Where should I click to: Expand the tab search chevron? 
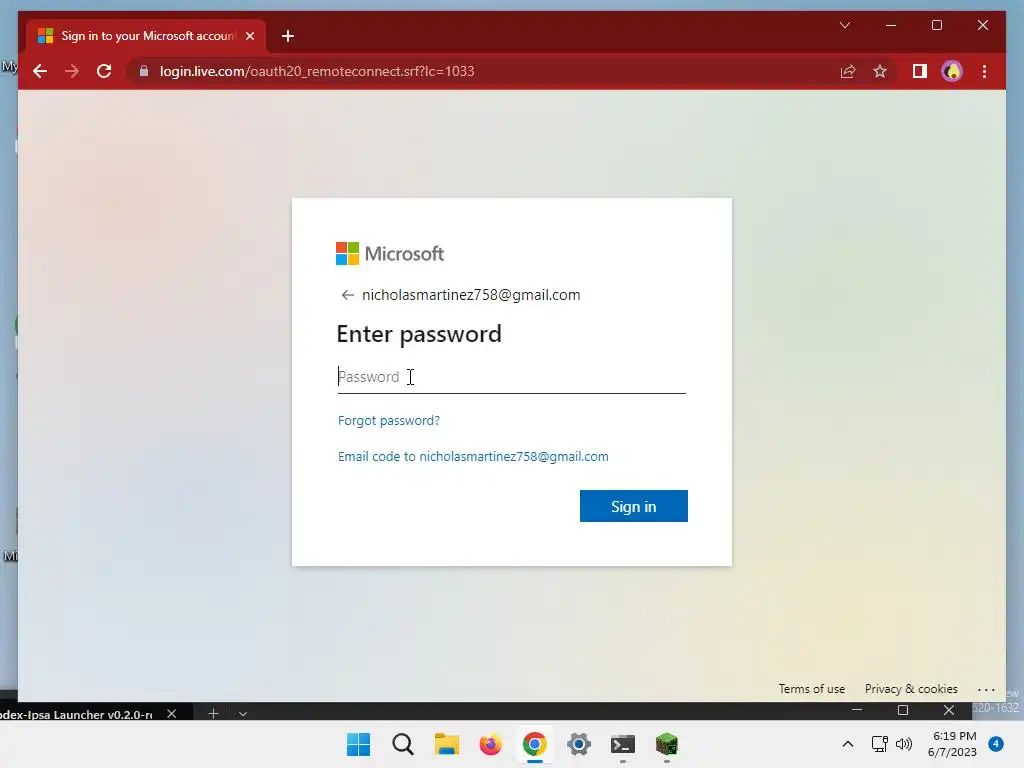(844, 25)
